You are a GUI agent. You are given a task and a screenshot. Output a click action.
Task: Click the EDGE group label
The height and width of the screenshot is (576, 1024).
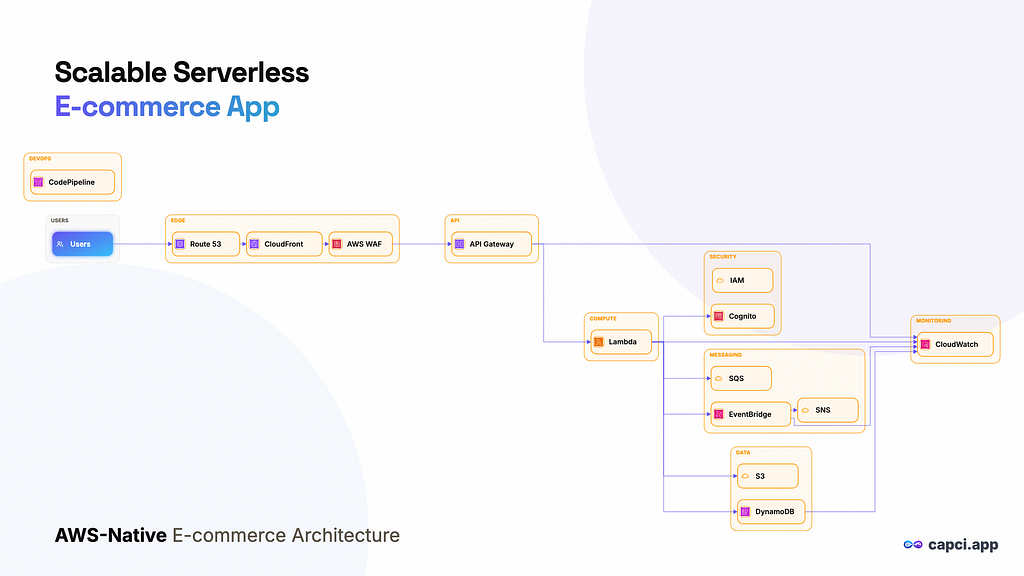(x=178, y=221)
